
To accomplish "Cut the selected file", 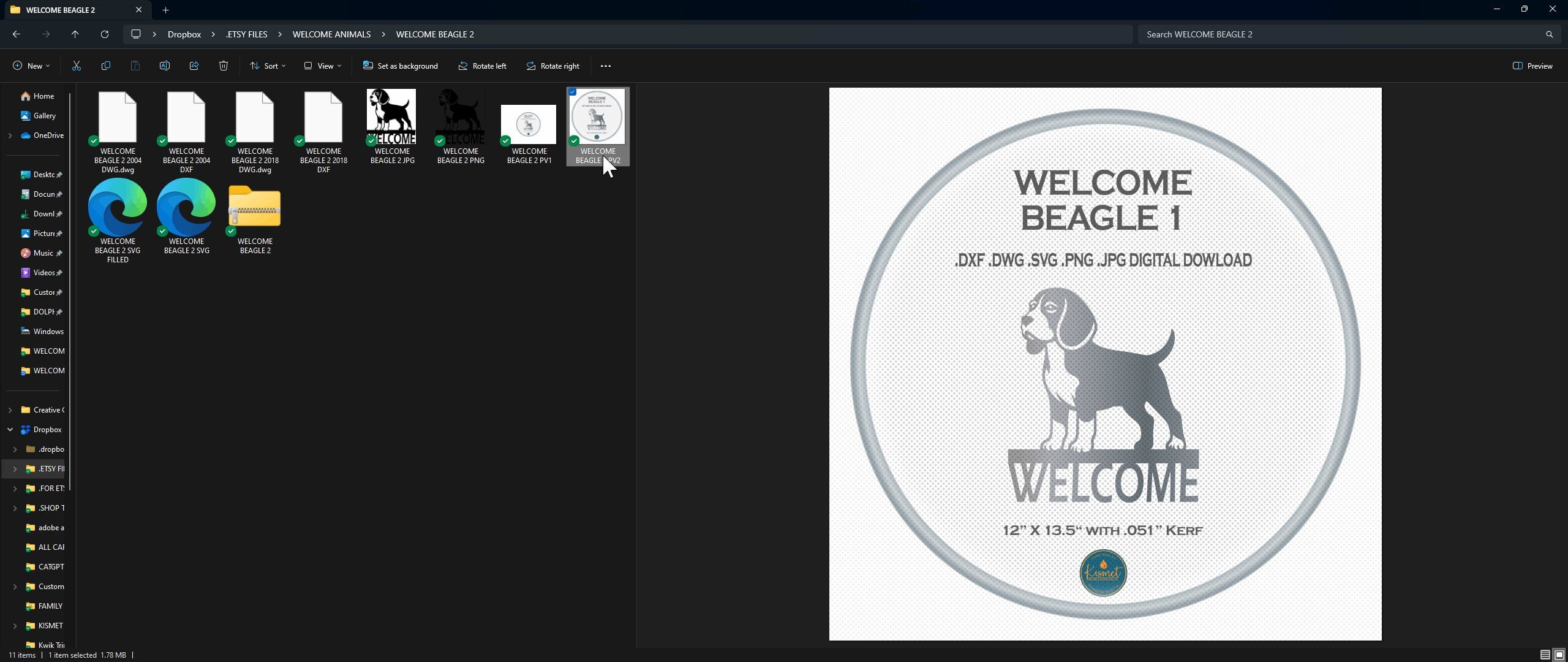I will point(76,66).
